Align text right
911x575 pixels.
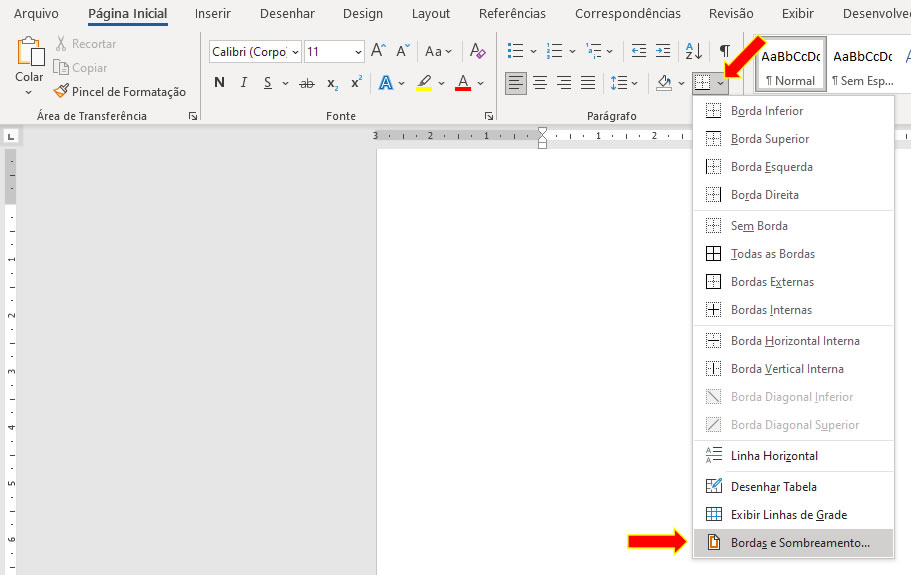[x=564, y=83]
